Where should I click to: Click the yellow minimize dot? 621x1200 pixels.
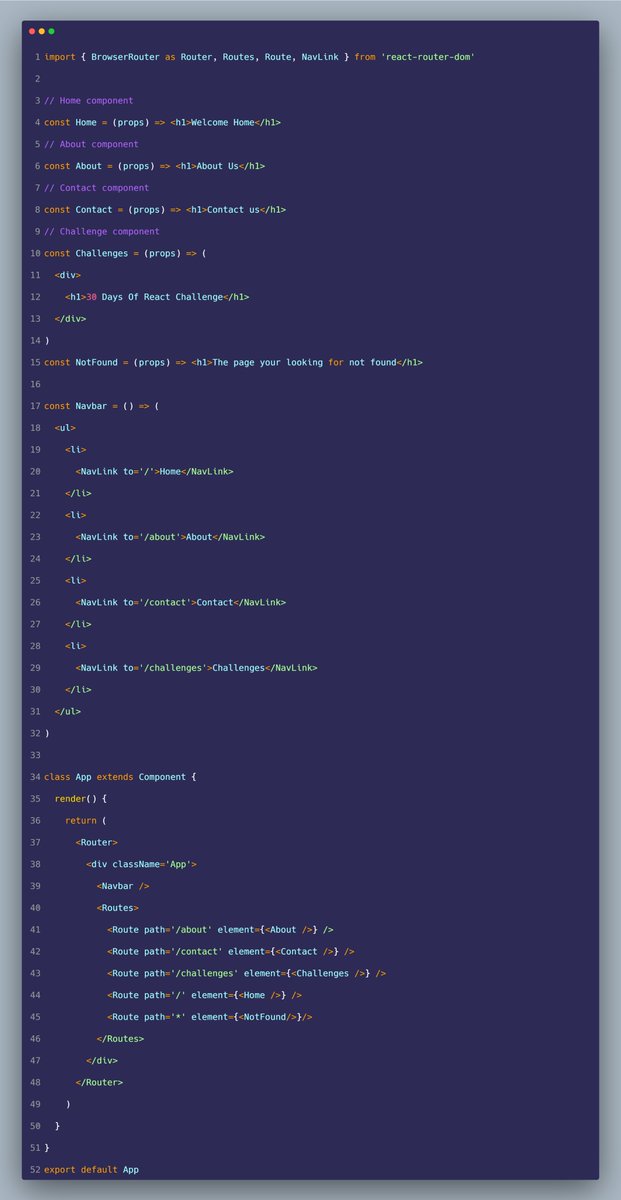point(42,31)
